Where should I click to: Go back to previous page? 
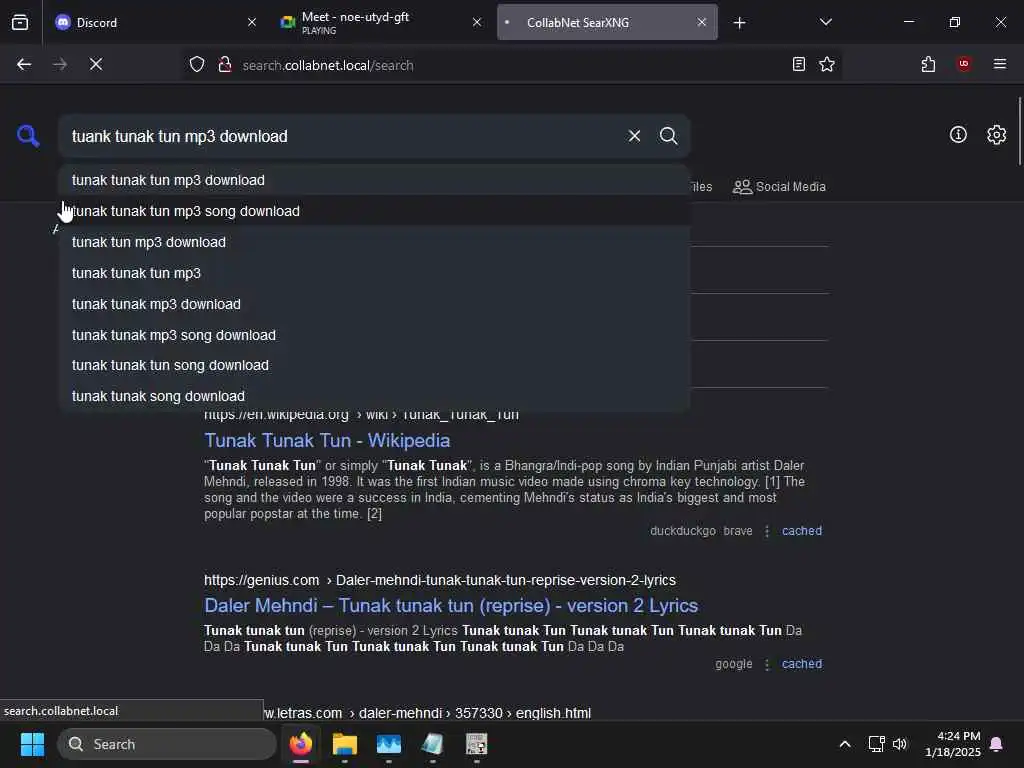24,64
